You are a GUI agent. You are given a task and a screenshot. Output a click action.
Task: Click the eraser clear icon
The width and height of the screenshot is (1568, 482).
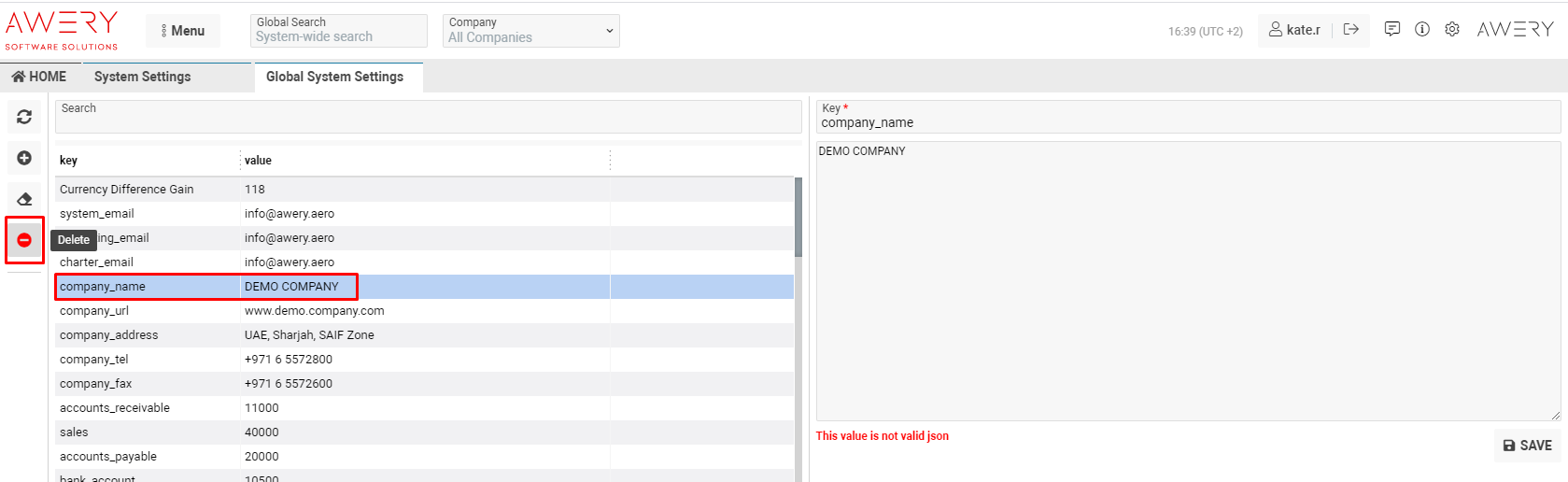point(24,199)
